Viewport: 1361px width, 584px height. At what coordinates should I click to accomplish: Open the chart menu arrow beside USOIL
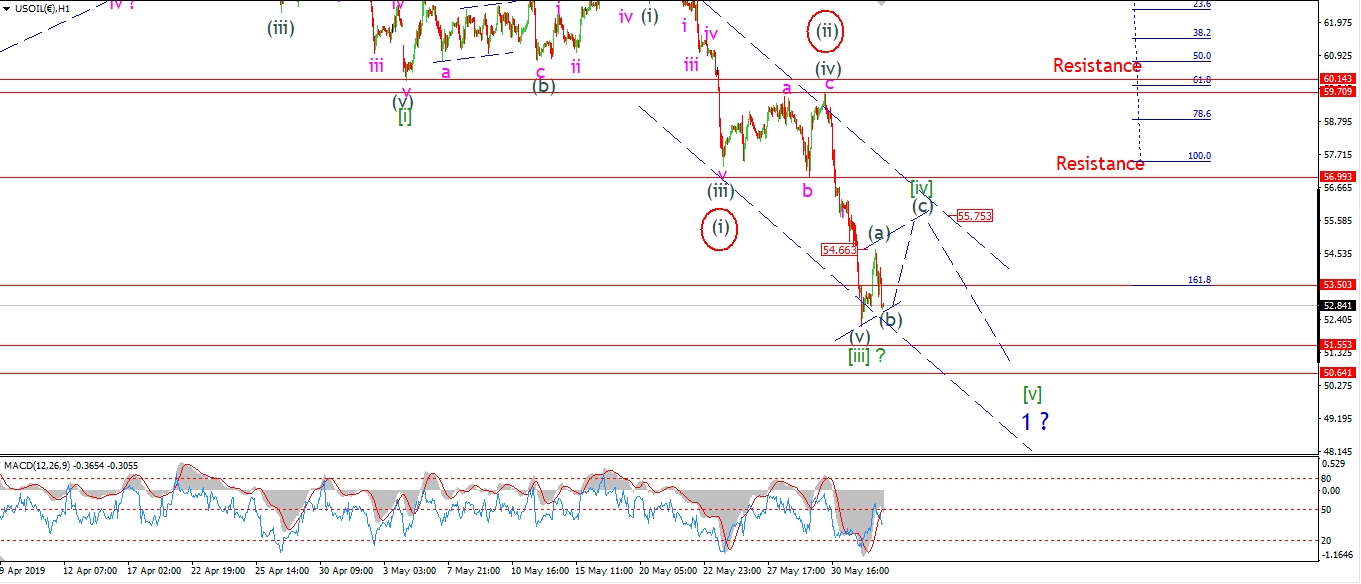click(7, 8)
